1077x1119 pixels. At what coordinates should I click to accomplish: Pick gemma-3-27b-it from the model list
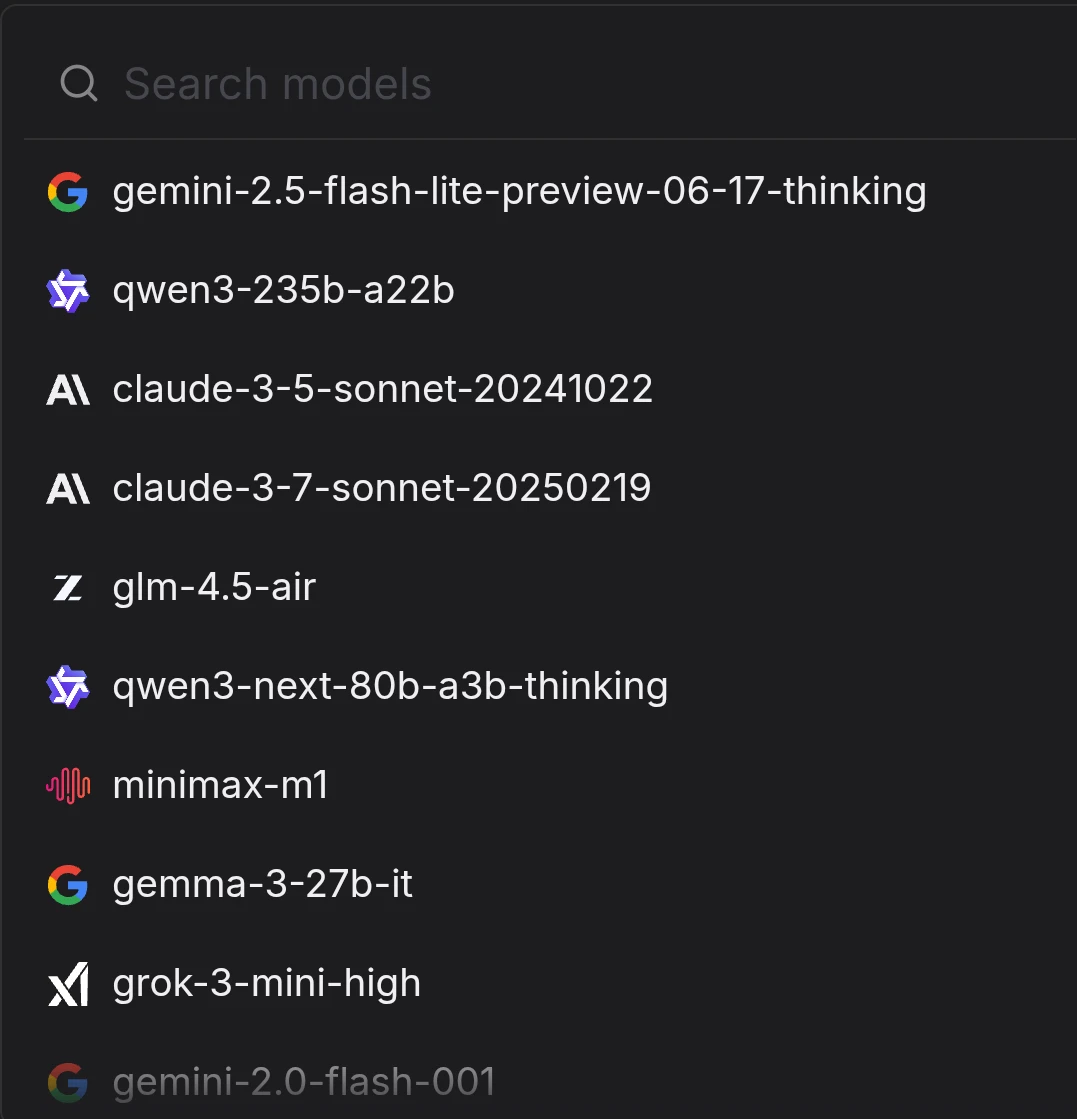point(262,885)
